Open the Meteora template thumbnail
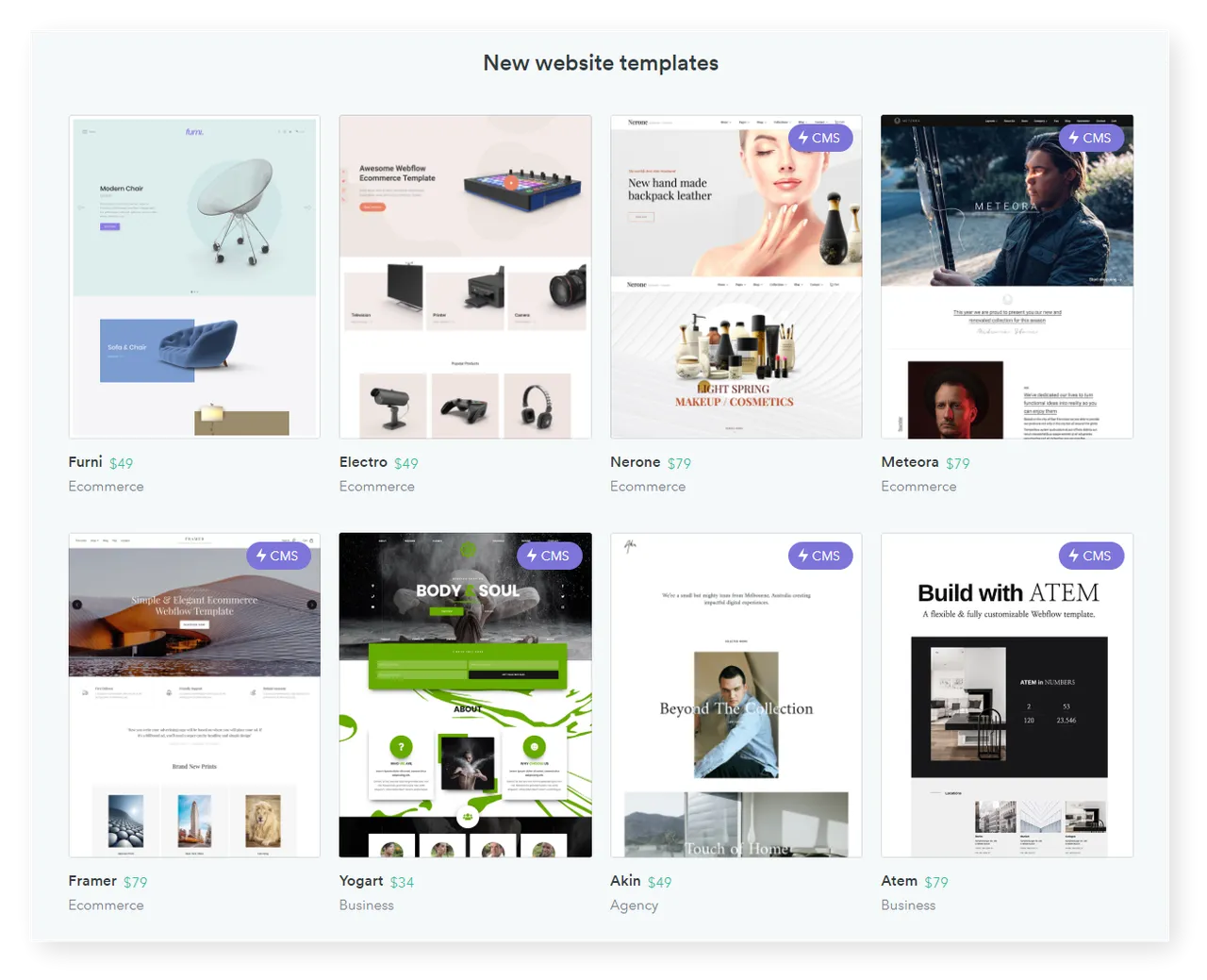 1007,276
